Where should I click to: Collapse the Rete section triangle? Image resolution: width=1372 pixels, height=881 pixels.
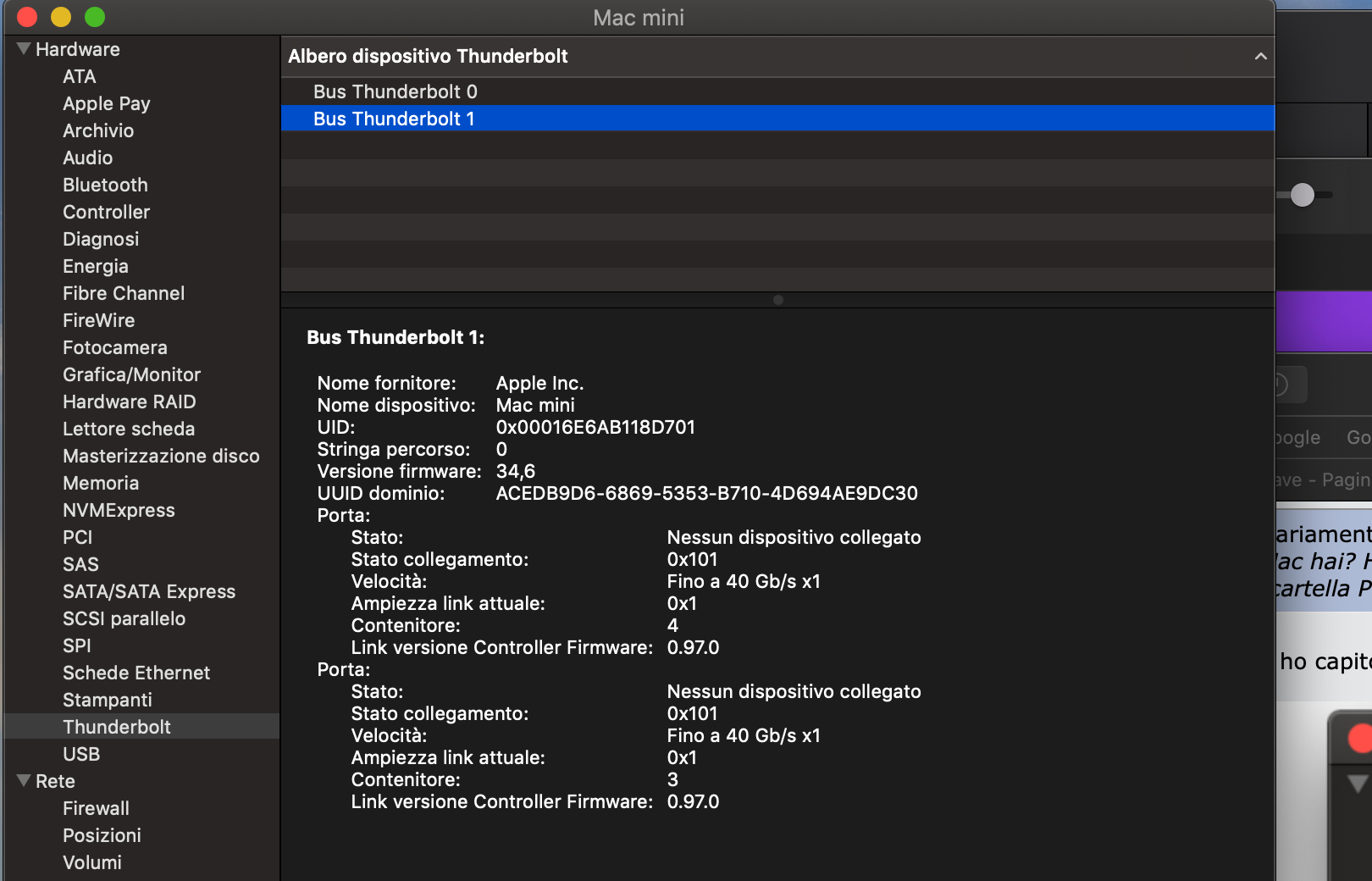[x=24, y=781]
